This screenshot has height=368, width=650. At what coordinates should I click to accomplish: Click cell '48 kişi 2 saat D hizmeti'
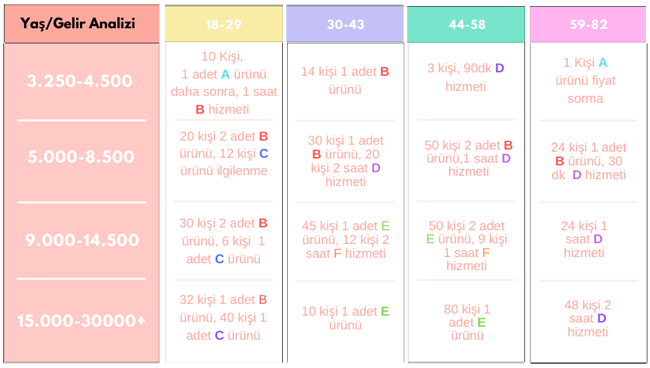(x=587, y=318)
